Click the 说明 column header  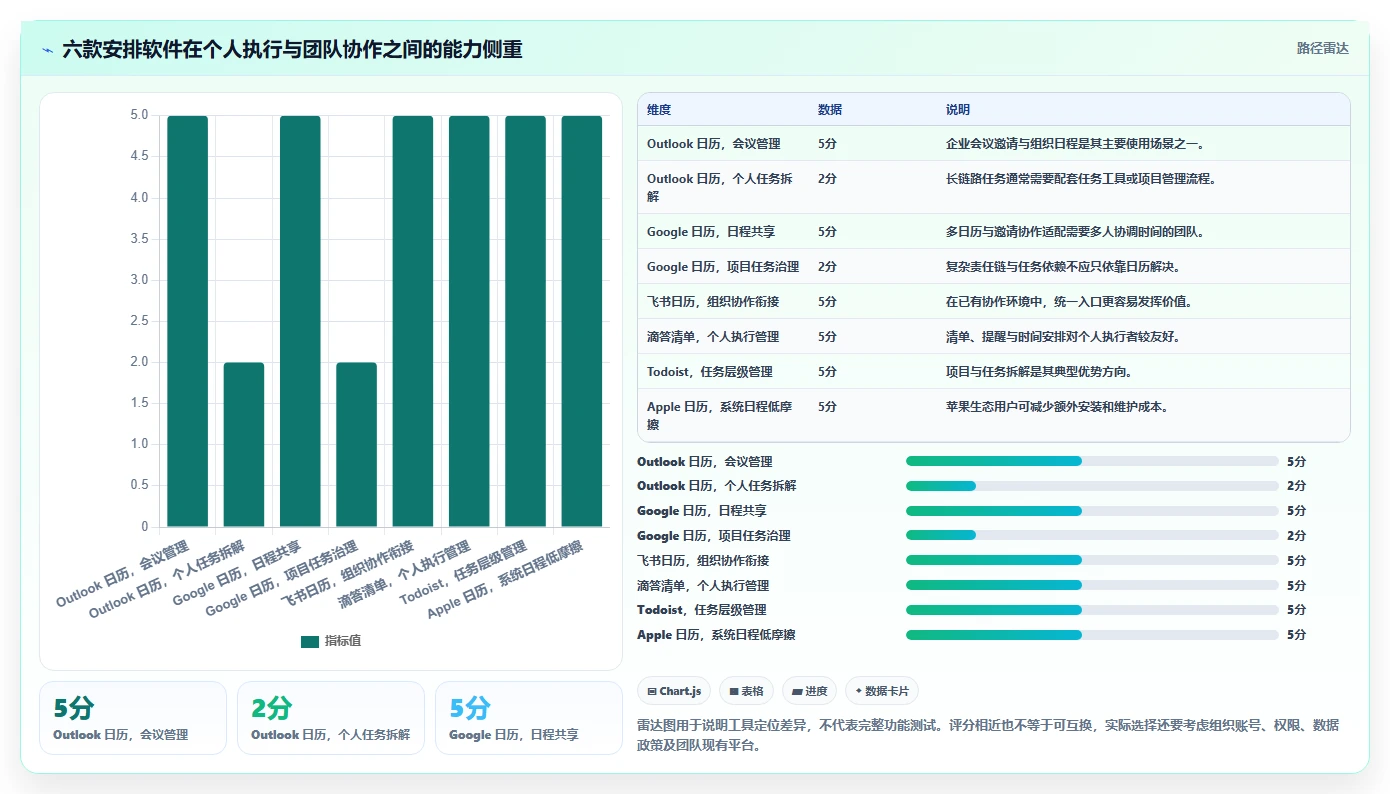[958, 110]
